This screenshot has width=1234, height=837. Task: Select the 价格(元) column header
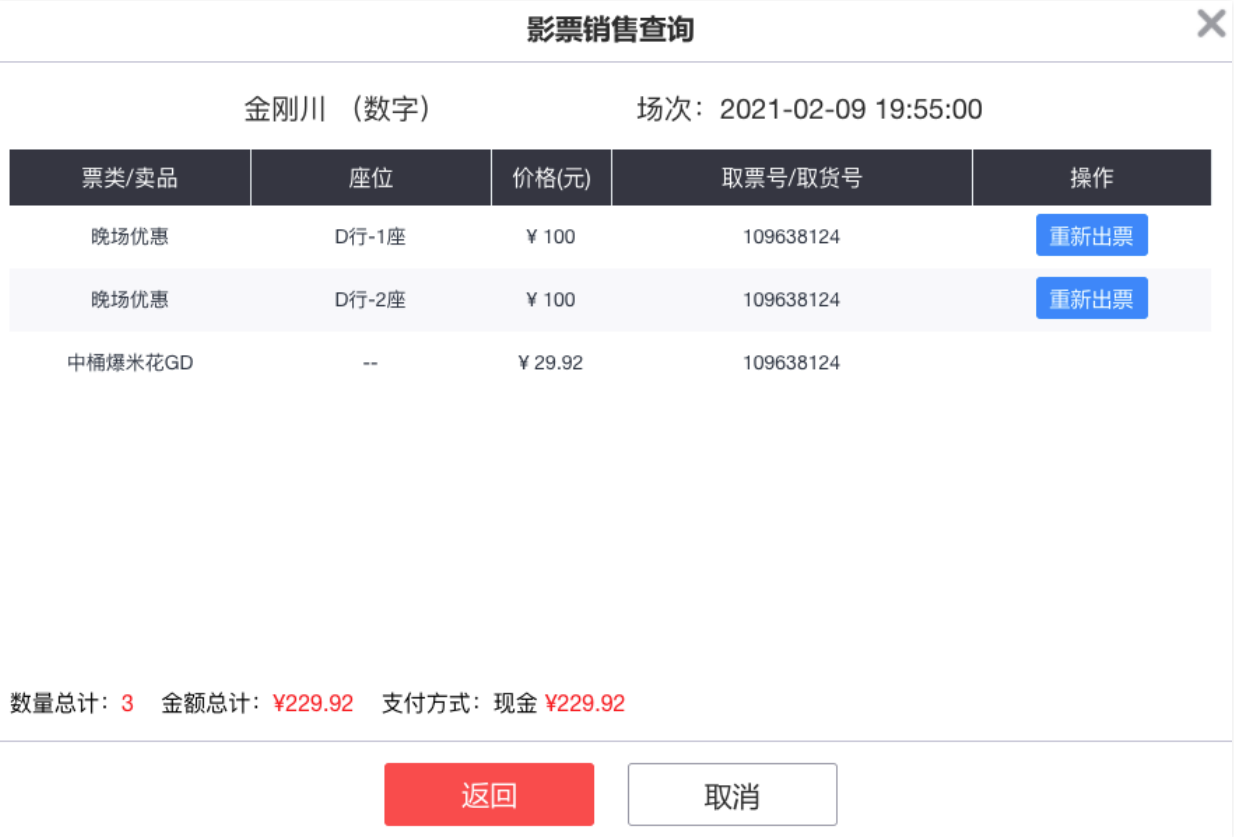tap(551, 178)
